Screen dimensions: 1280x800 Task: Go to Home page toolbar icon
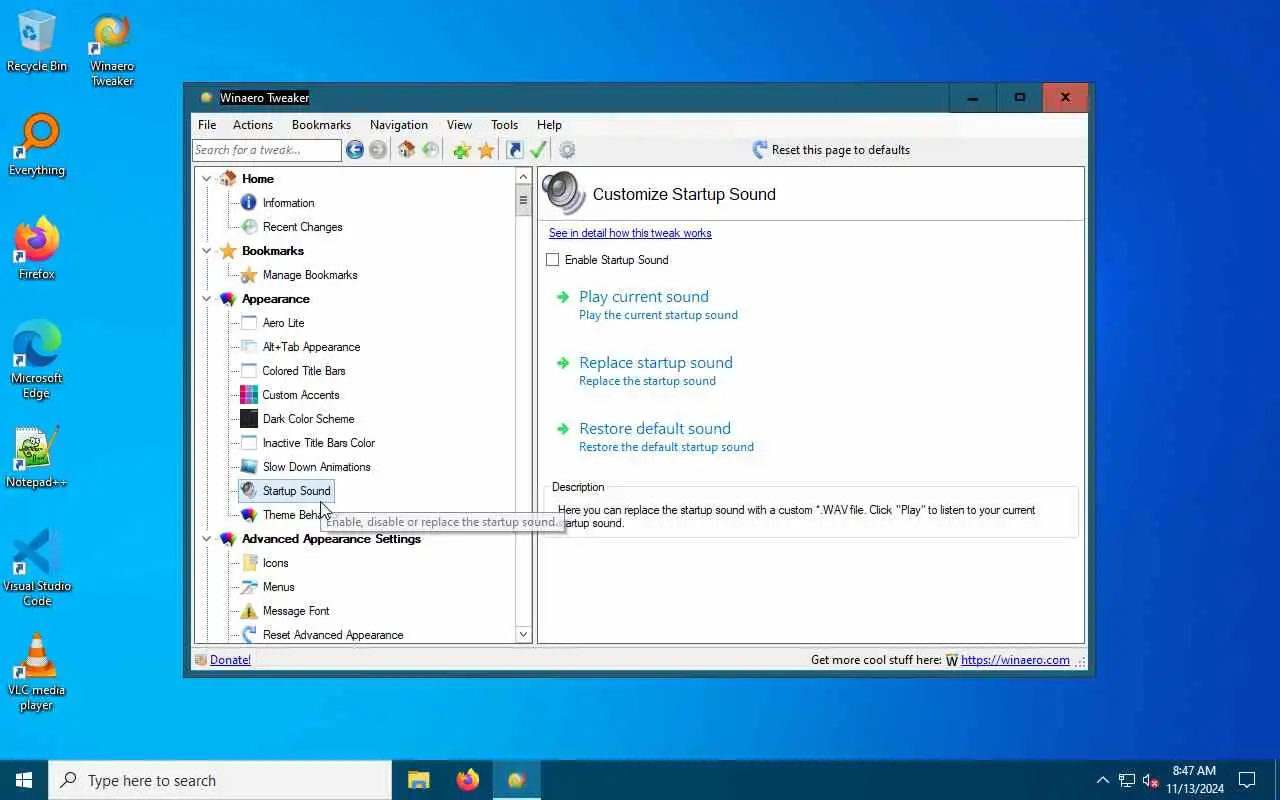406,150
